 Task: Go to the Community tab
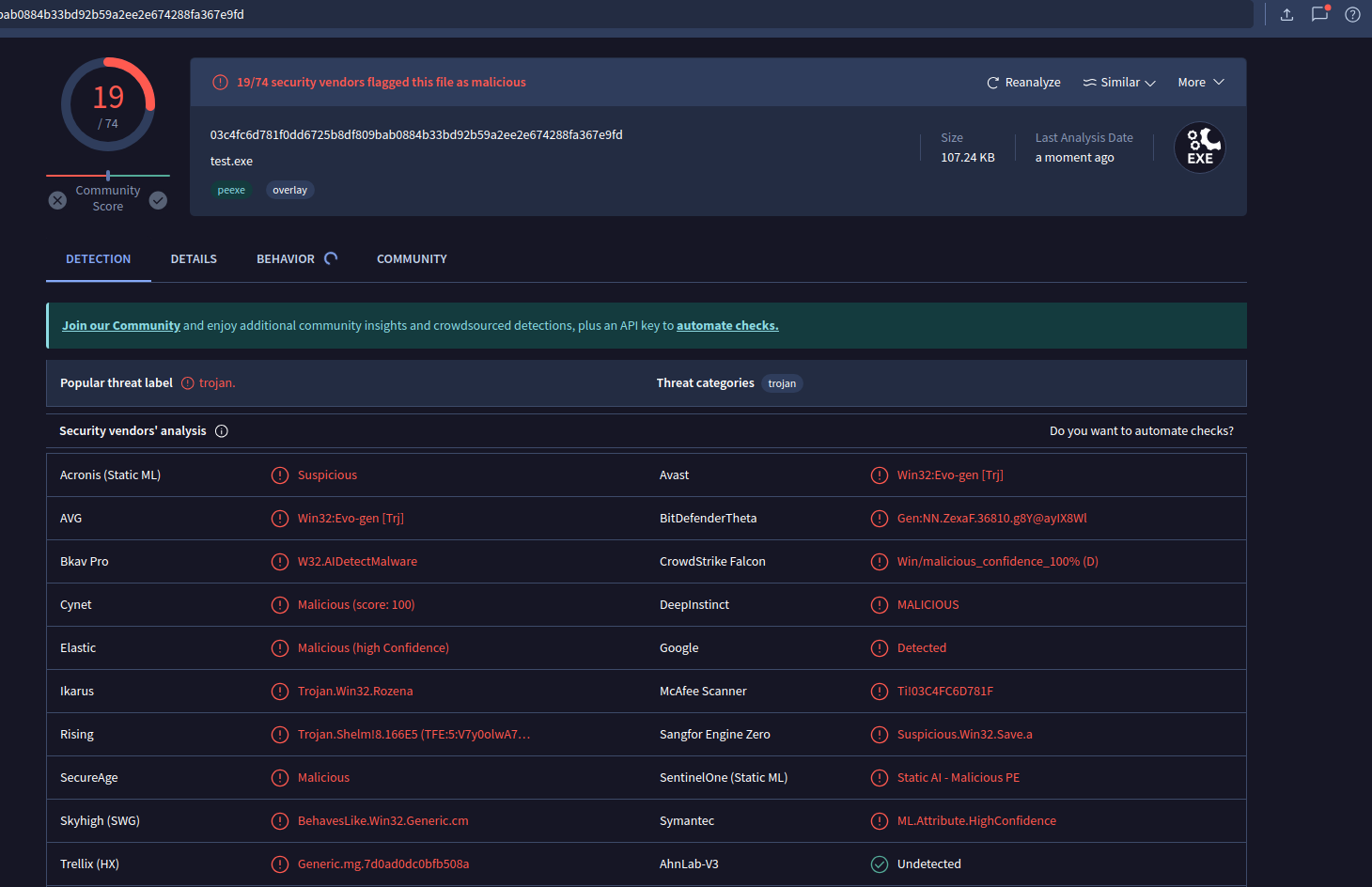(x=412, y=259)
